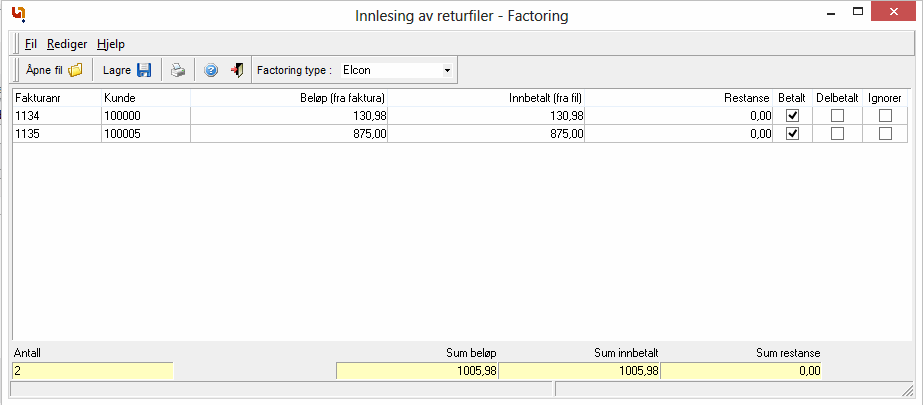Open the Fil menu
The height and width of the screenshot is (405, 923).
pos(31,44)
